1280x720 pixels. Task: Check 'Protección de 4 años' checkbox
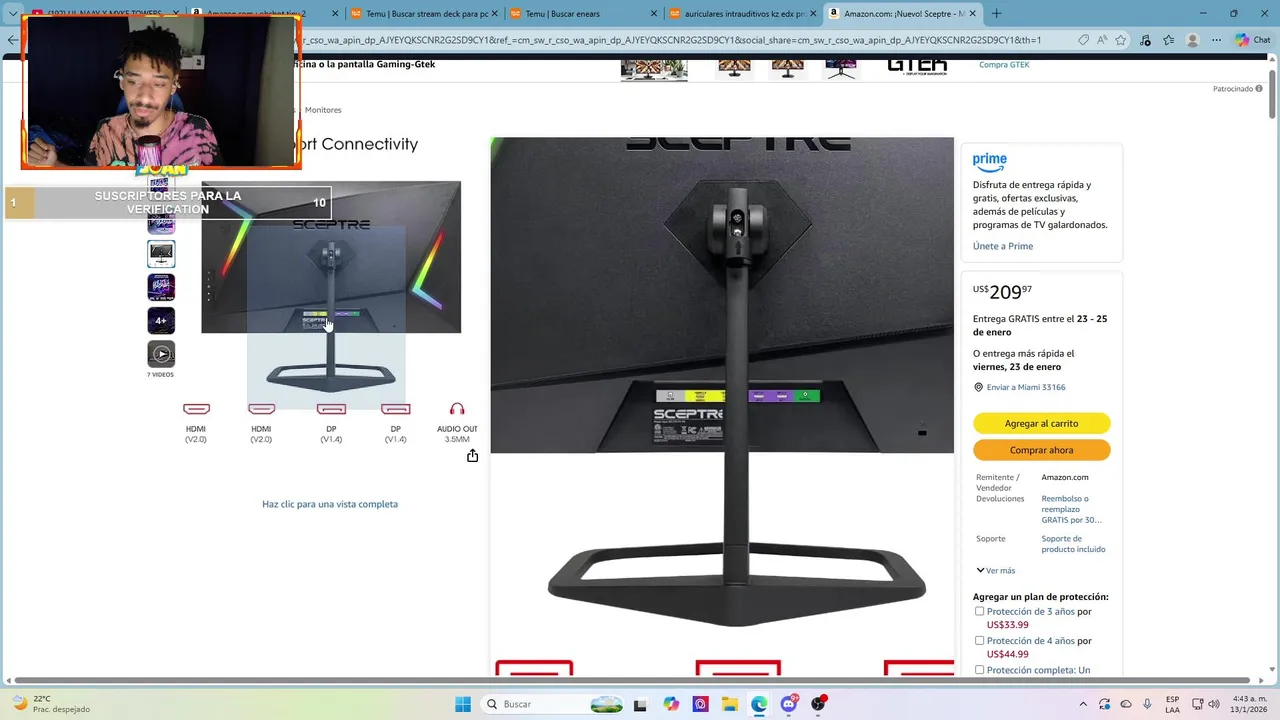(980, 641)
